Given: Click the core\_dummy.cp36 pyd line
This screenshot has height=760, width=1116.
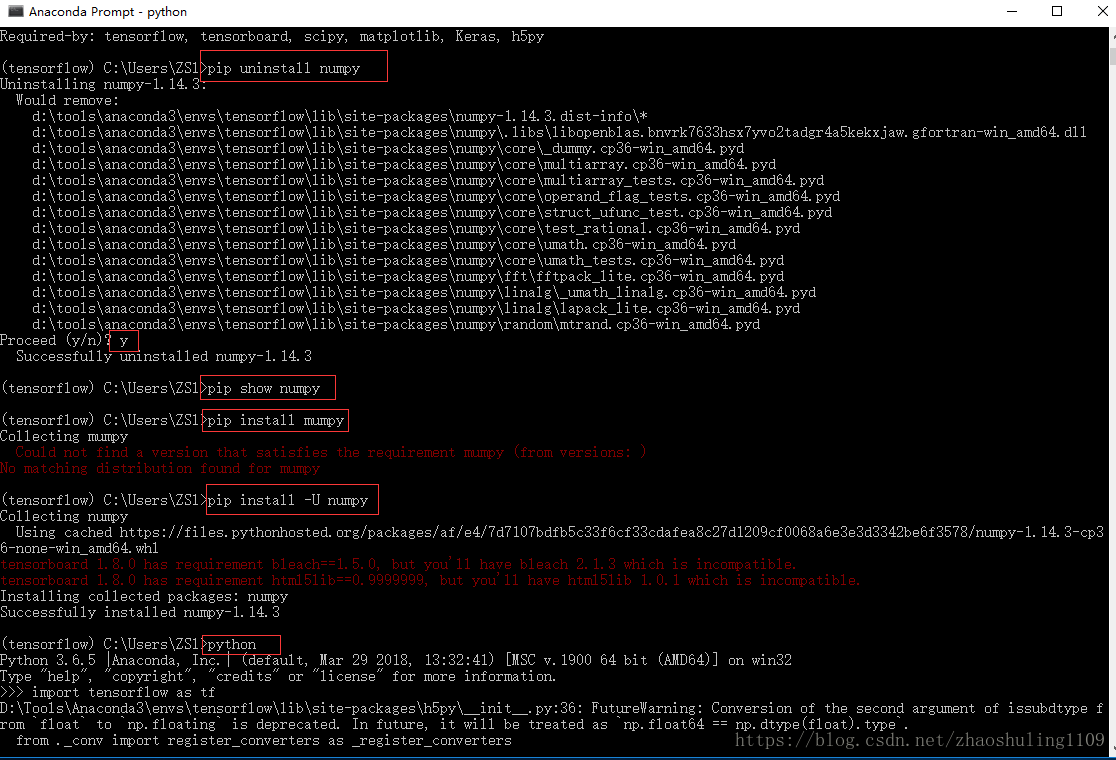Looking at the screenshot, I should (x=388, y=149).
